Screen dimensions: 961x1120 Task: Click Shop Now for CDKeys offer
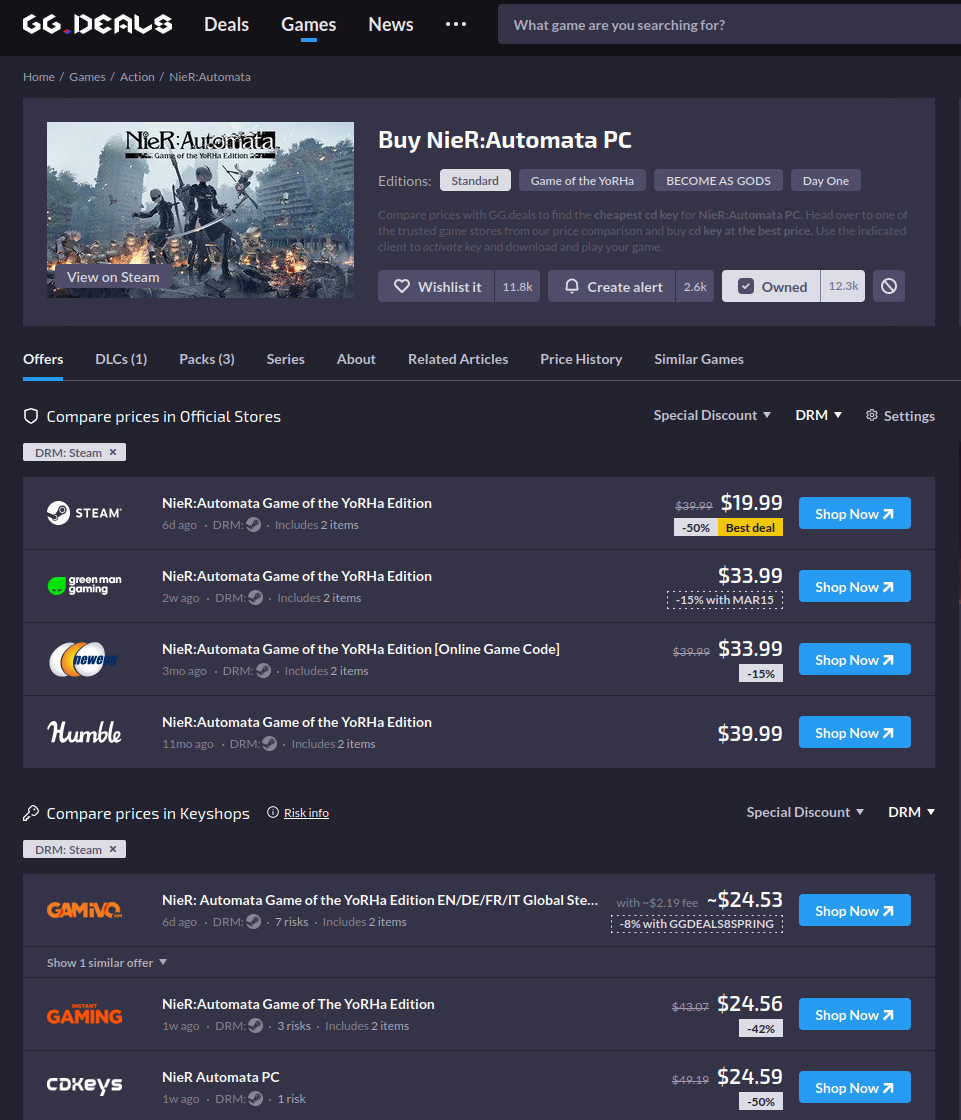855,1087
